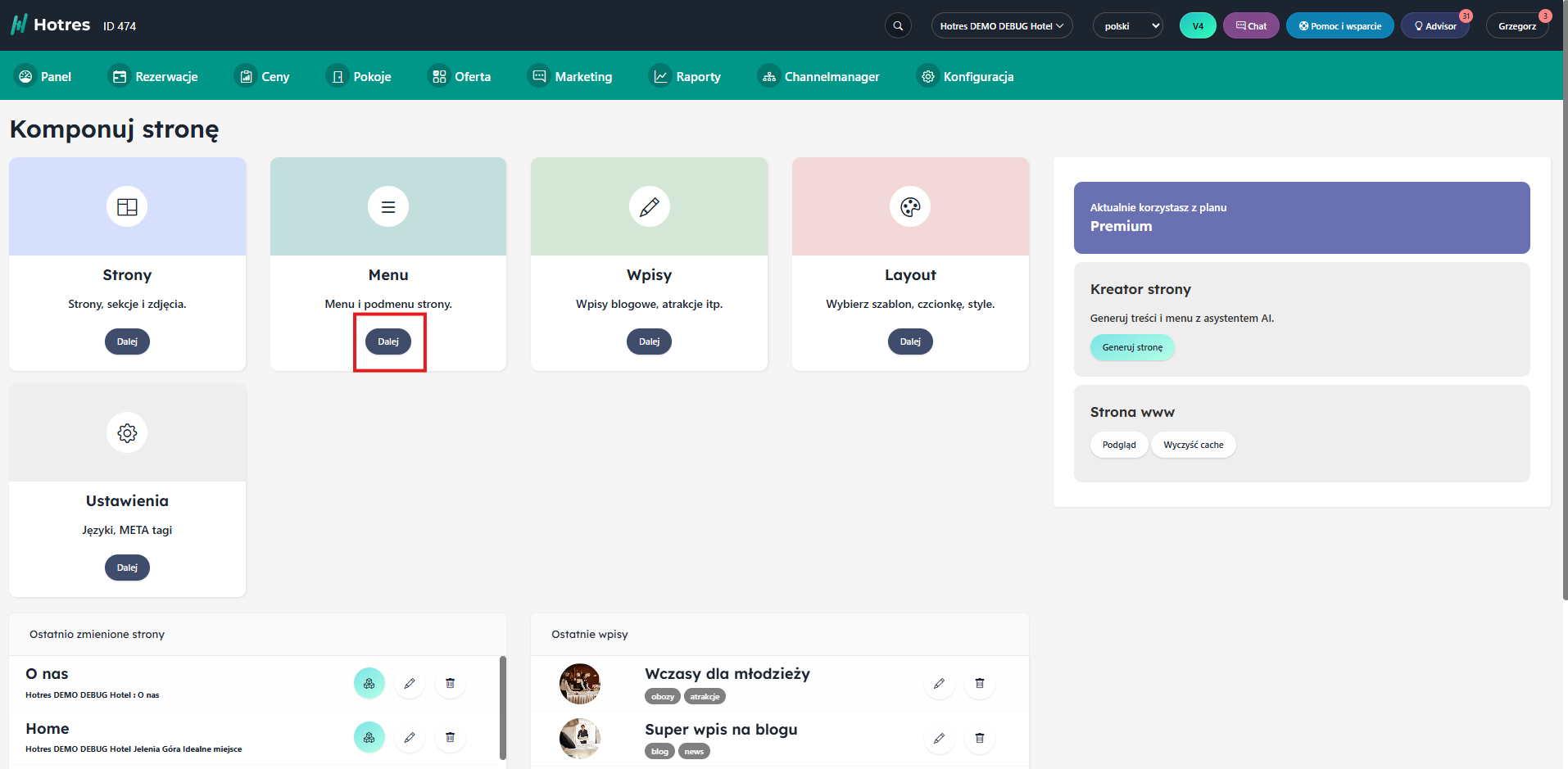The height and width of the screenshot is (769, 1568).
Task: Open structure icon for 'O nas' page
Action: click(369, 683)
